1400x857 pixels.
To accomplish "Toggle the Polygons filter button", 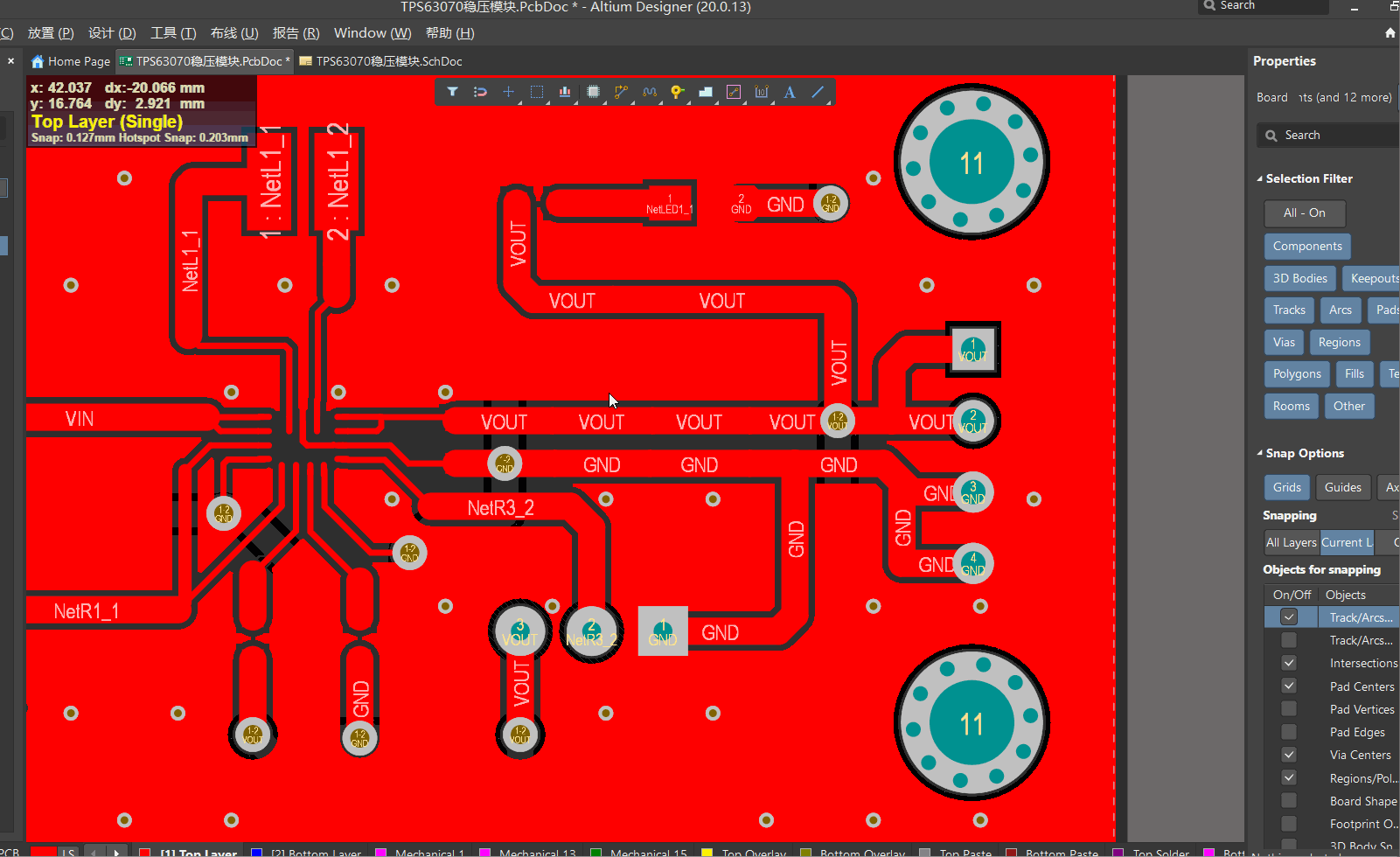I will [x=1297, y=374].
